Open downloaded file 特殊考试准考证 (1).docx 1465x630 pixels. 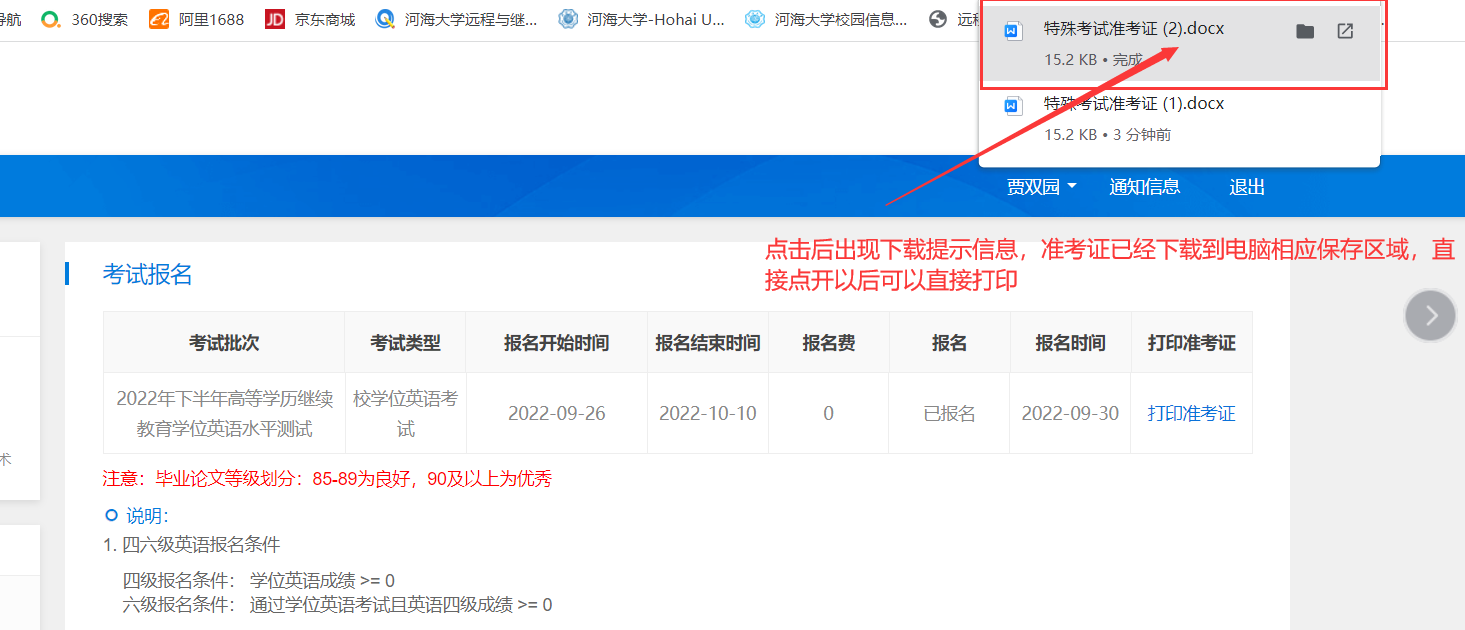[1133, 104]
